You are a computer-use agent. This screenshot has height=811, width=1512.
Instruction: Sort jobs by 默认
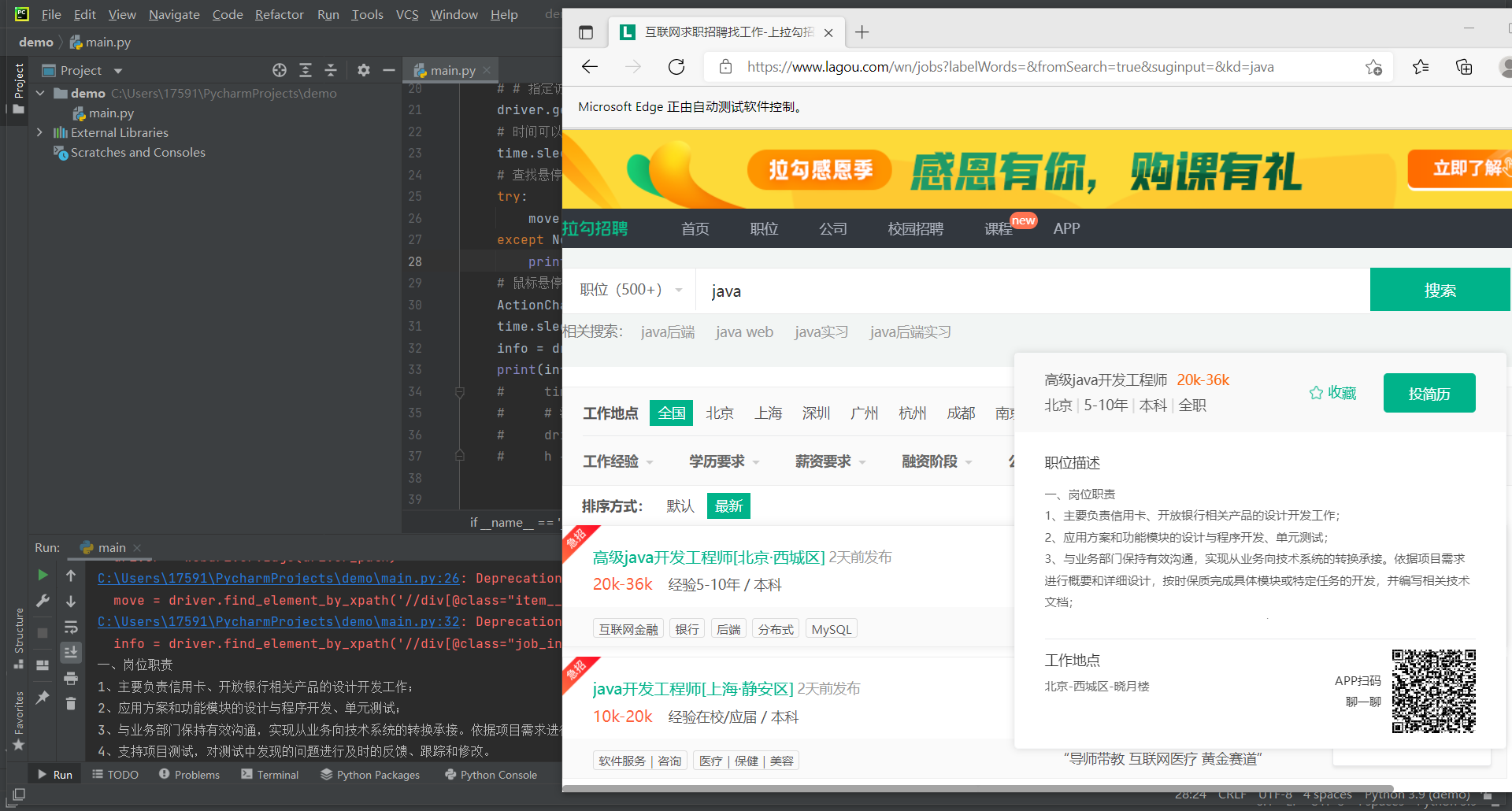coord(680,506)
